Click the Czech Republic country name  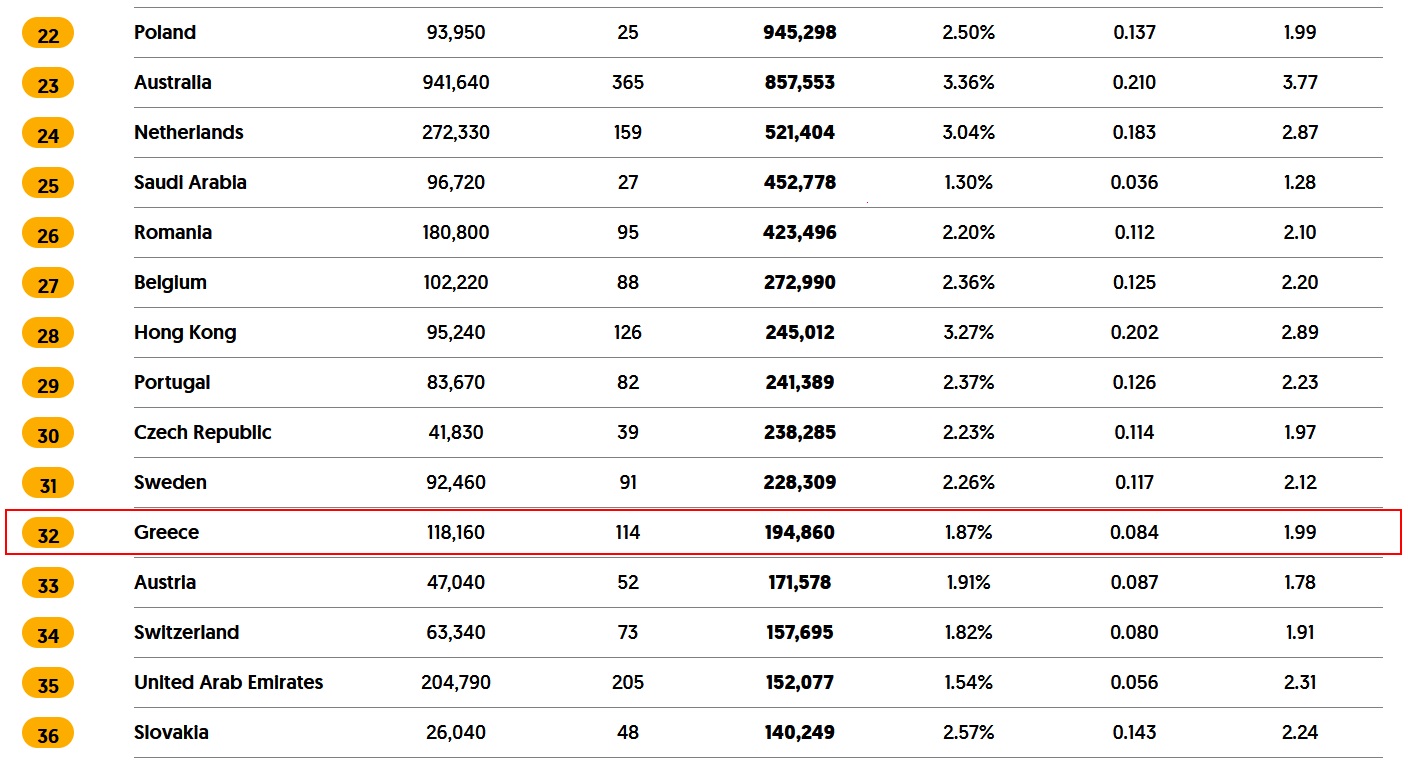(x=203, y=432)
